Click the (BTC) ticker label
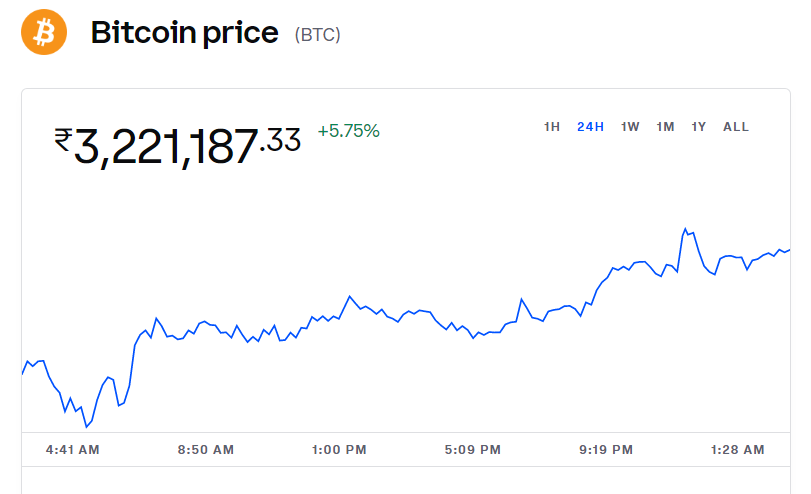Image resolution: width=811 pixels, height=494 pixels. 317,35
